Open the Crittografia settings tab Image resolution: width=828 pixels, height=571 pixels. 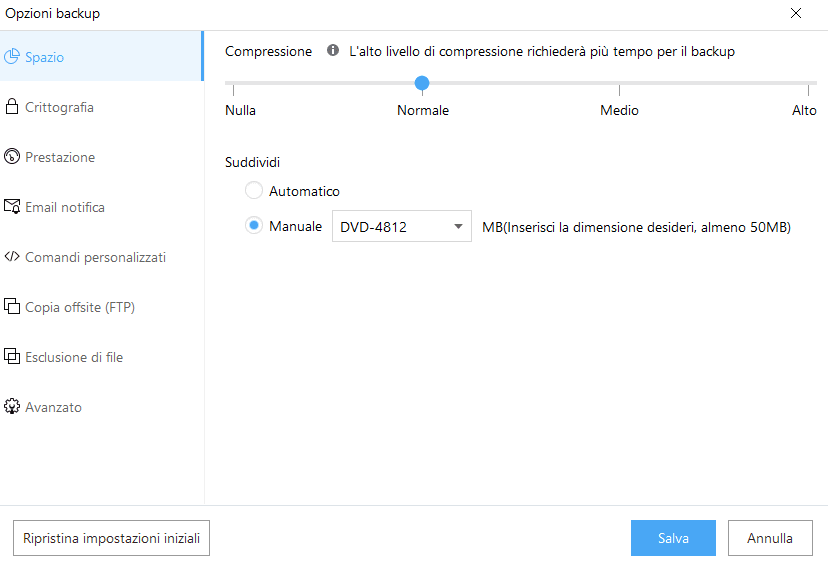click(x=60, y=107)
